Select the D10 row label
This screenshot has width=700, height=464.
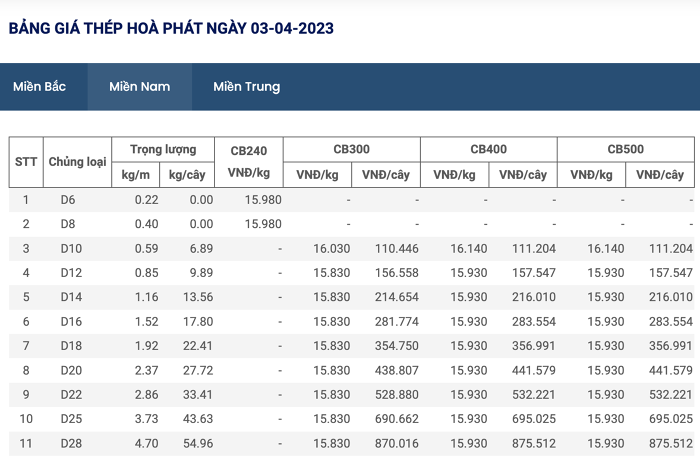(x=71, y=248)
